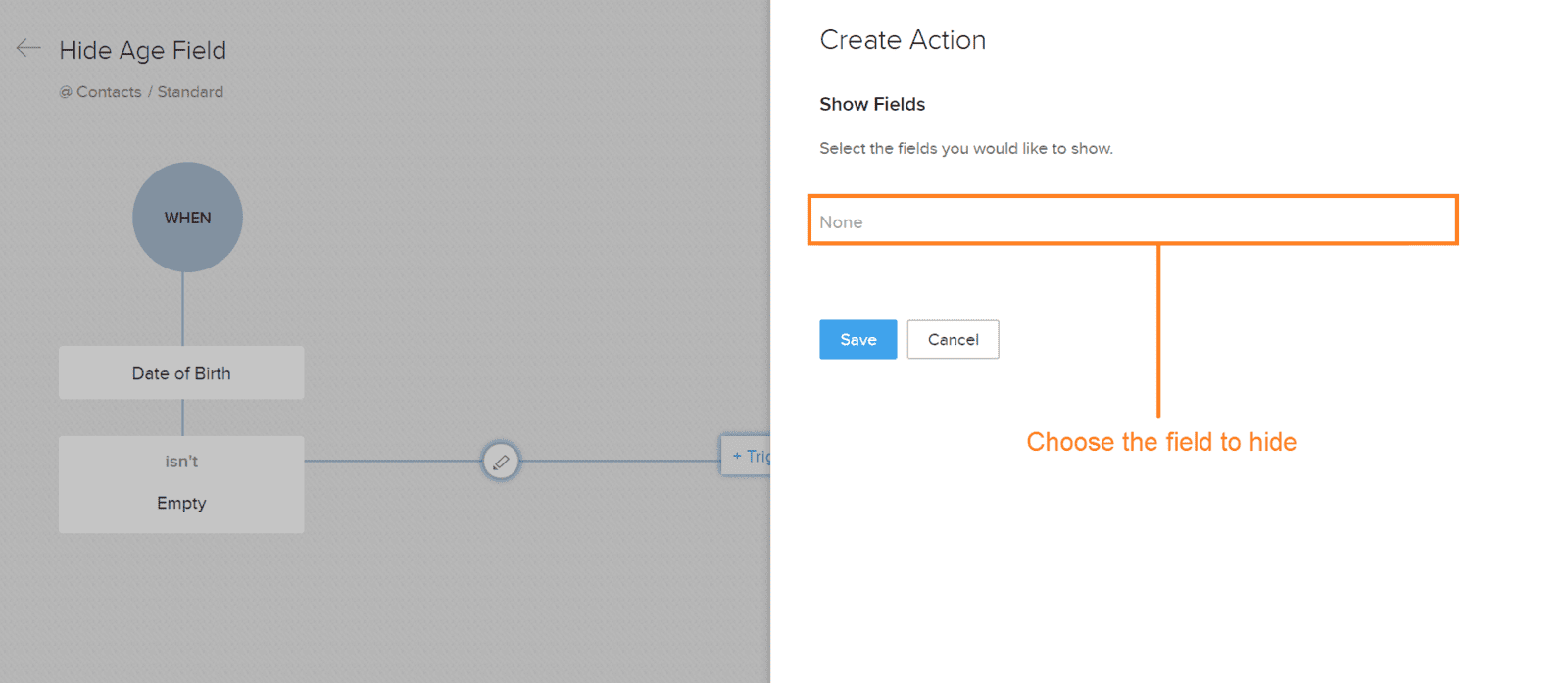Click the 'Select the fields you would like to show' text
This screenshot has height=683, width=1568.
tap(965, 149)
